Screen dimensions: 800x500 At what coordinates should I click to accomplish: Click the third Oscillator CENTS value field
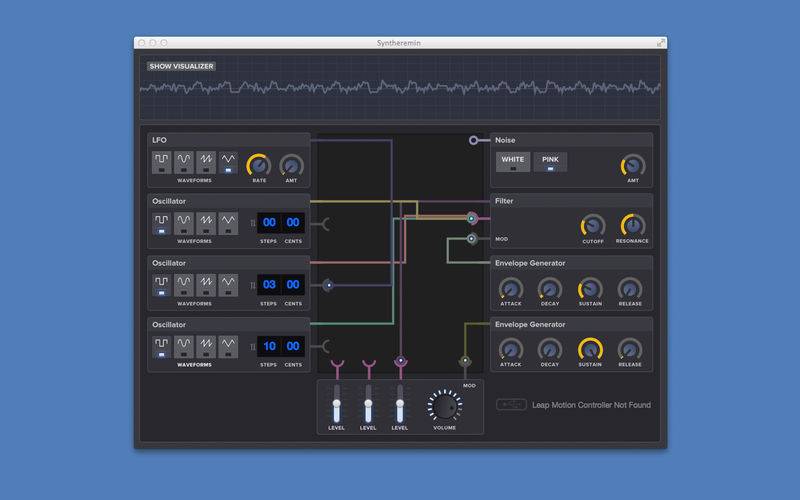point(293,347)
